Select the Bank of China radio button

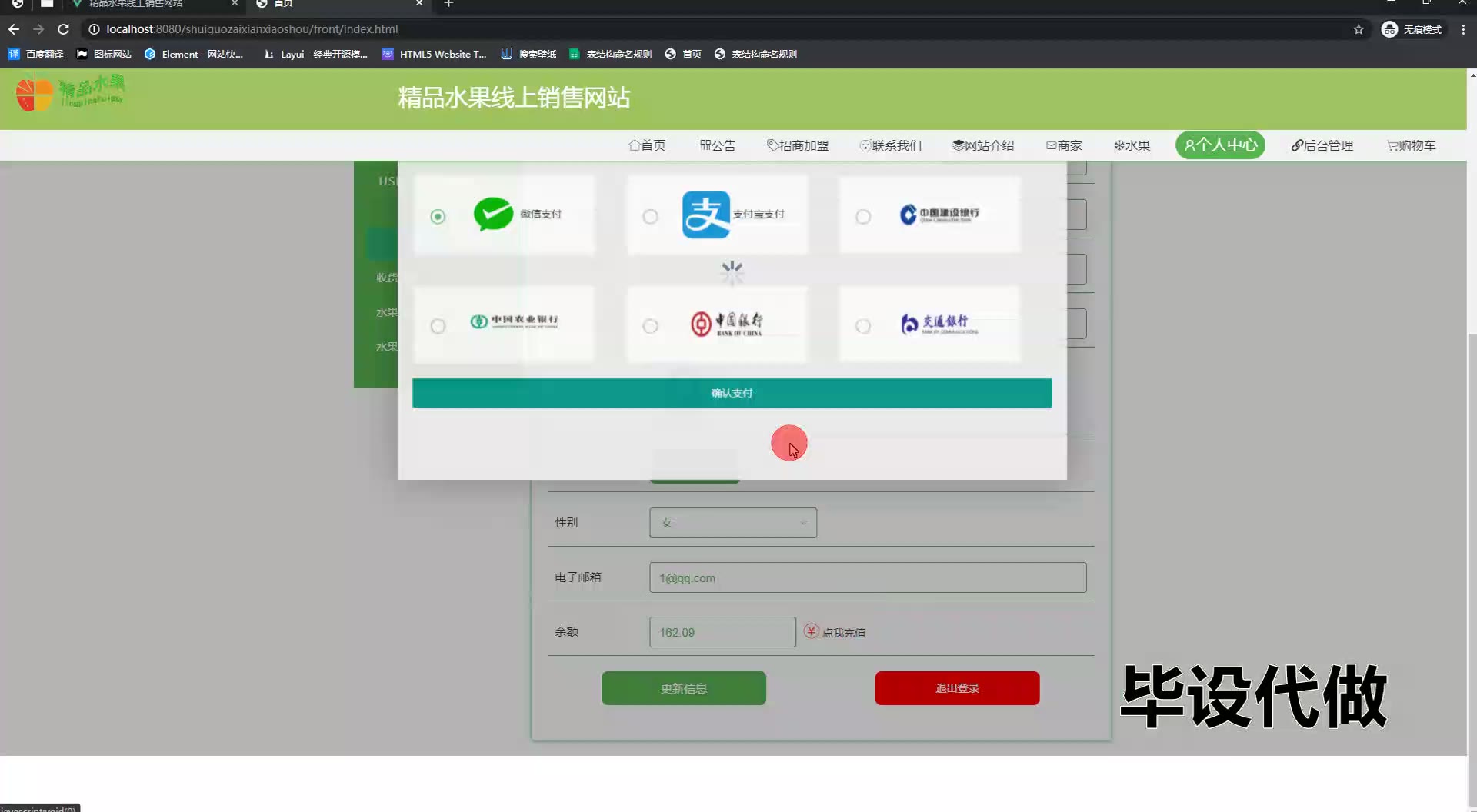pyautogui.click(x=650, y=326)
